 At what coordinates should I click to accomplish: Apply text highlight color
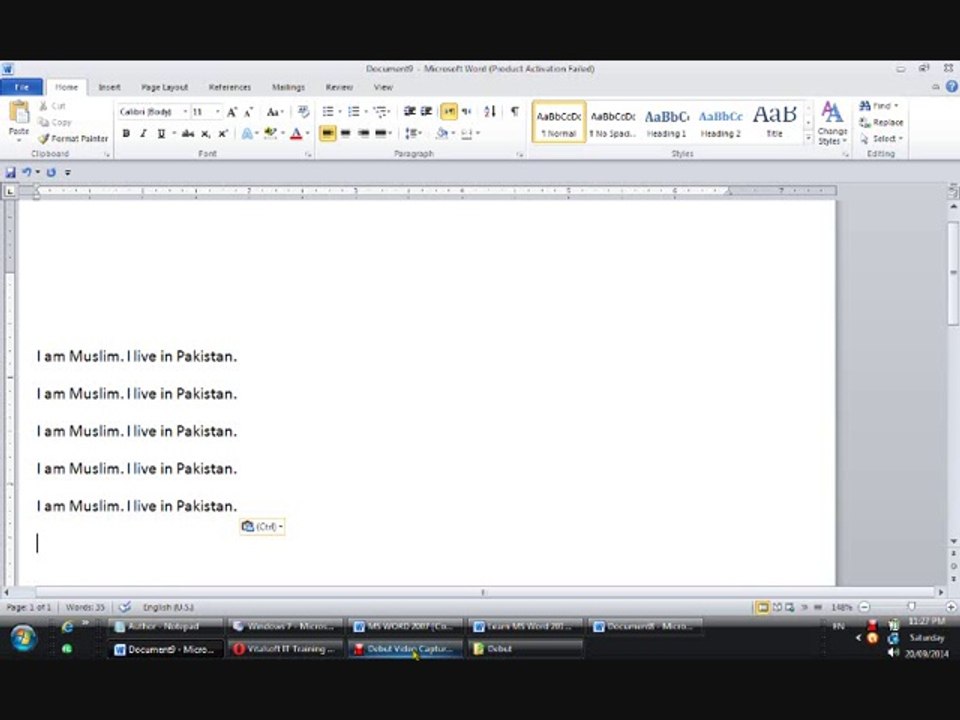[270, 133]
